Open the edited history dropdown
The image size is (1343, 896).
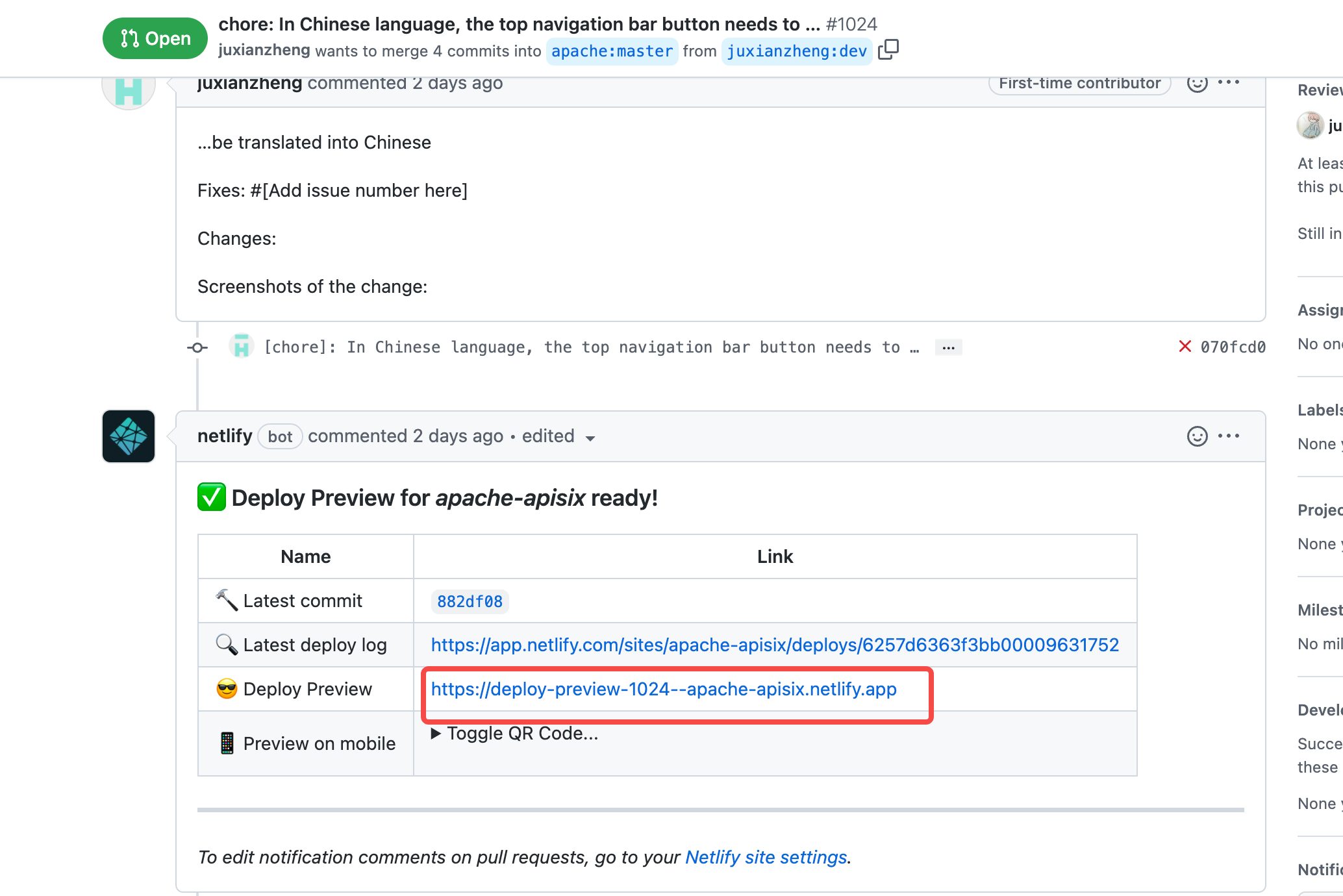[x=590, y=438]
